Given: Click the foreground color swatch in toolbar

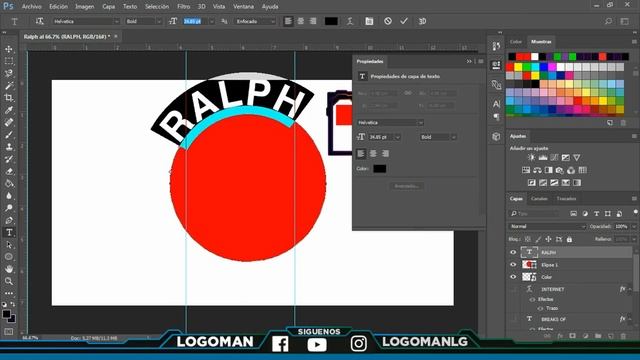Looking at the screenshot, I should (6, 314).
